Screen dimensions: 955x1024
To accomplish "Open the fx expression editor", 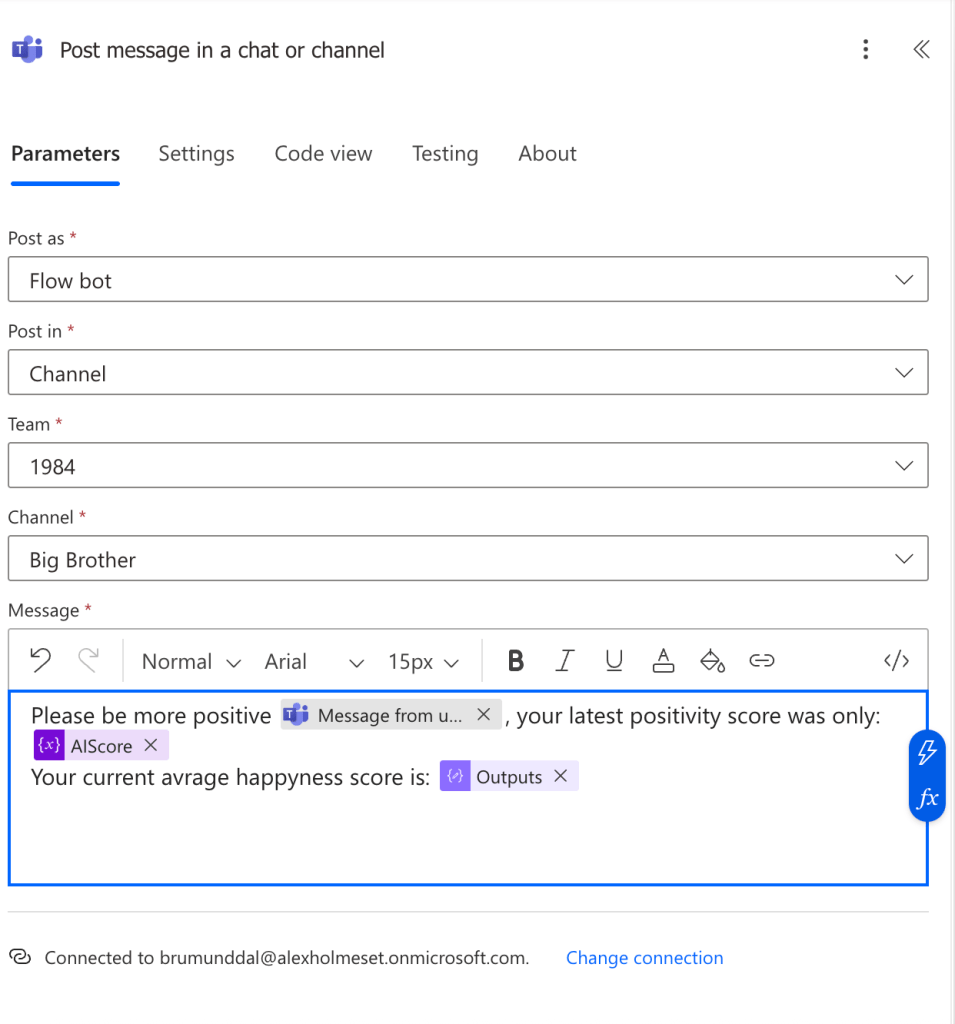I will tap(927, 798).
